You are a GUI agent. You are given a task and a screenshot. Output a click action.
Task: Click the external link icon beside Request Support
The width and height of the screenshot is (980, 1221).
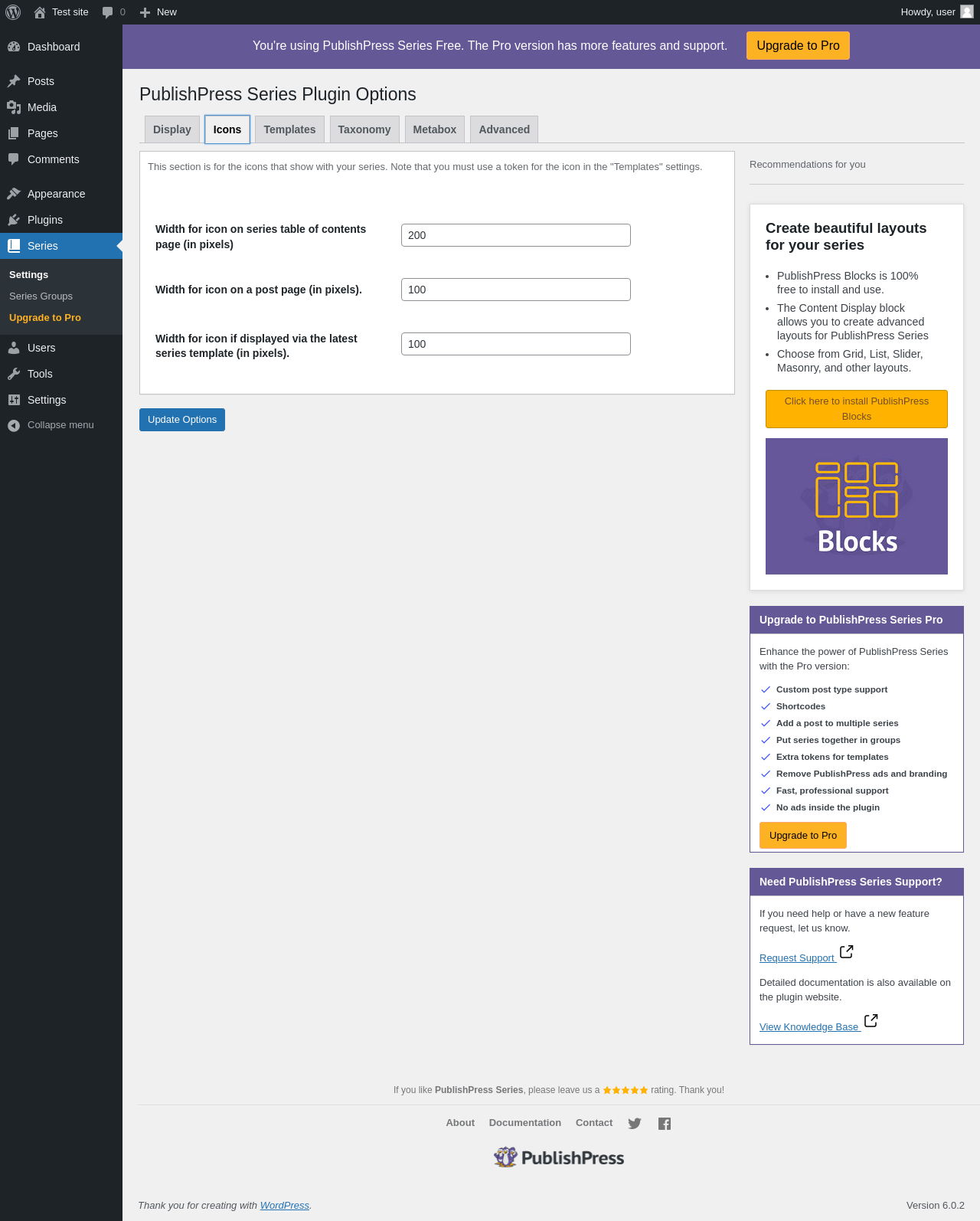coord(846,951)
